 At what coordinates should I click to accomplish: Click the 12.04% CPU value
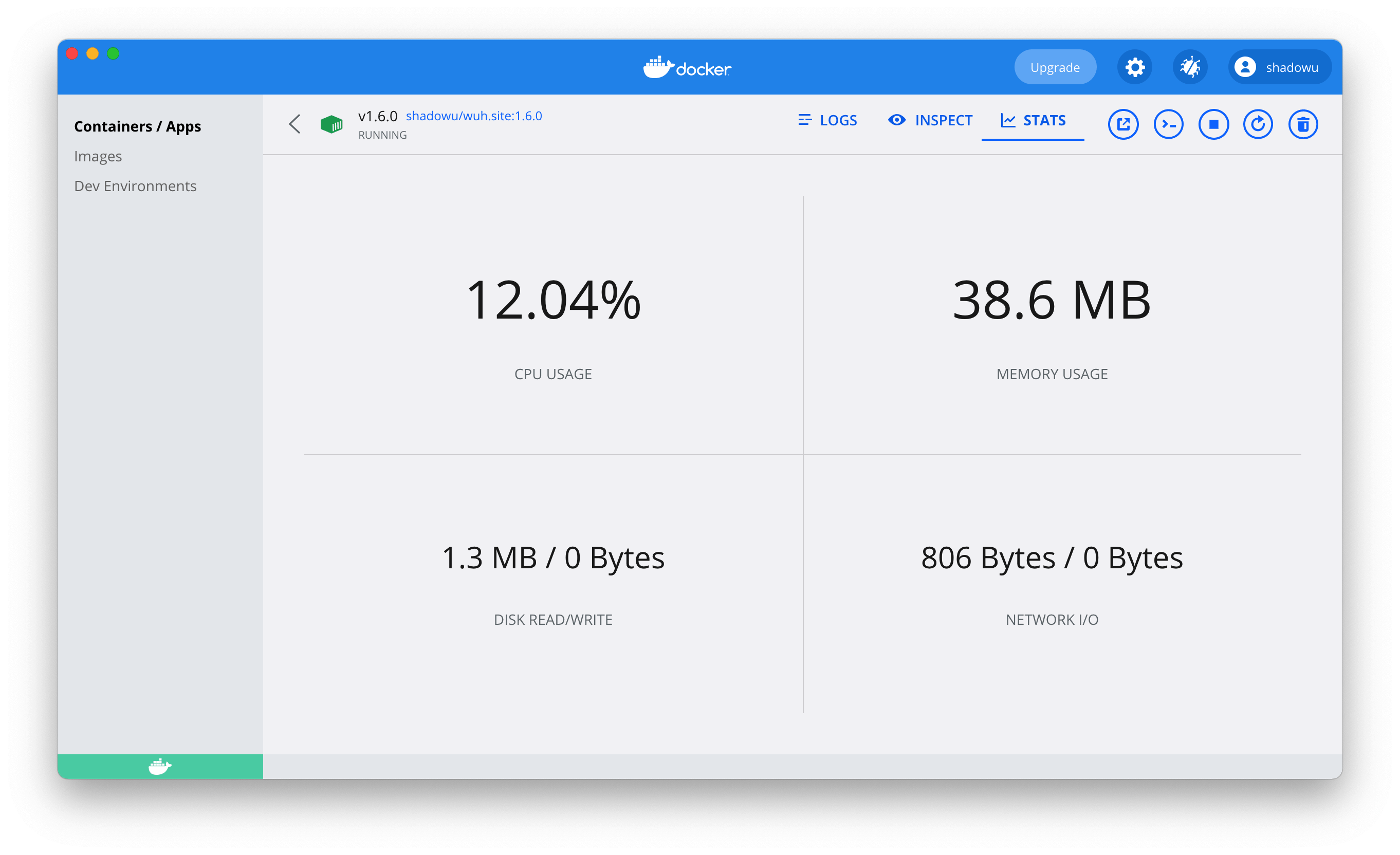(x=553, y=300)
